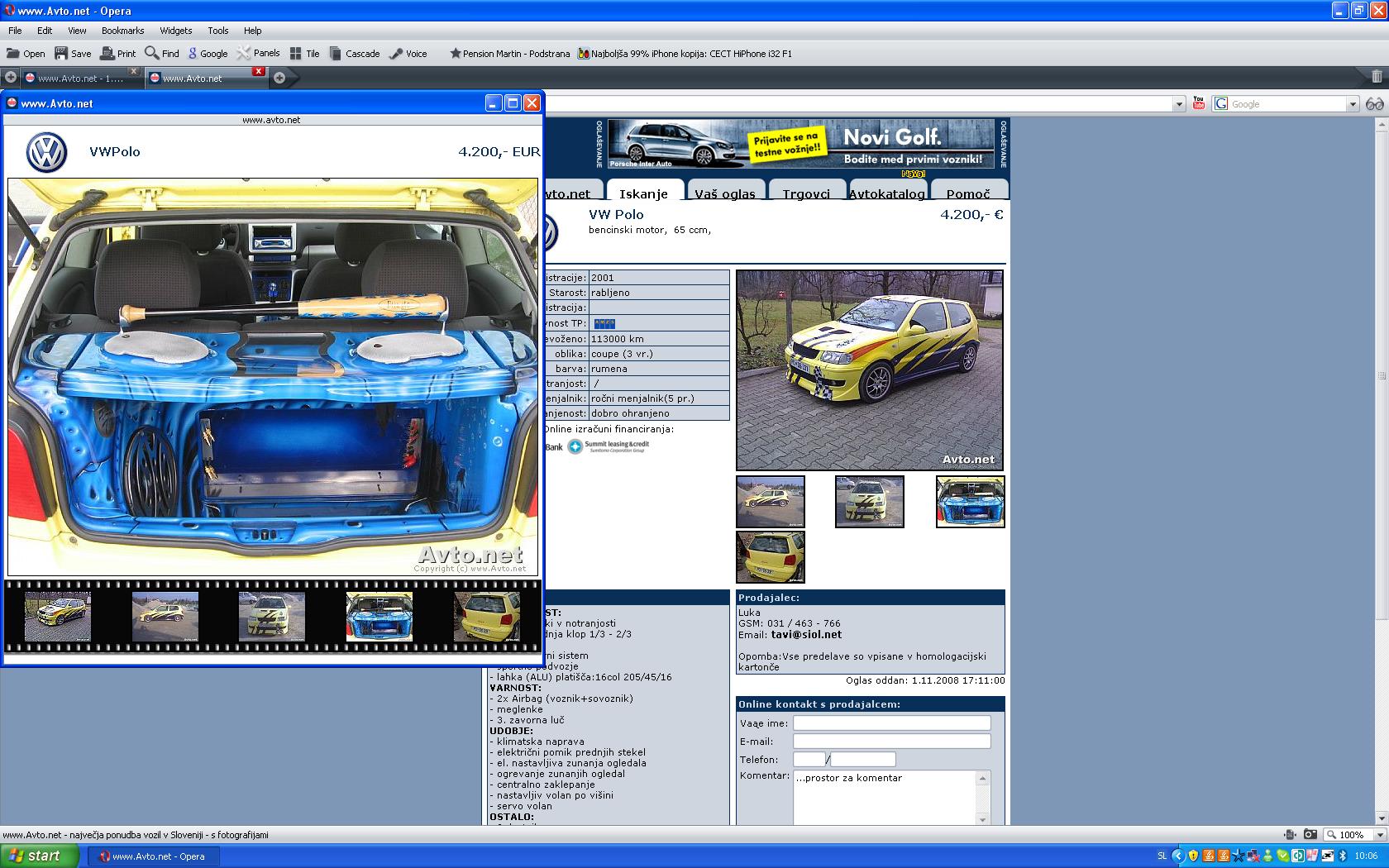Image resolution: width=1389 pixels, height=868 pixels.
Task: Click the Open toolbar button
Action: tap(26, 54)
